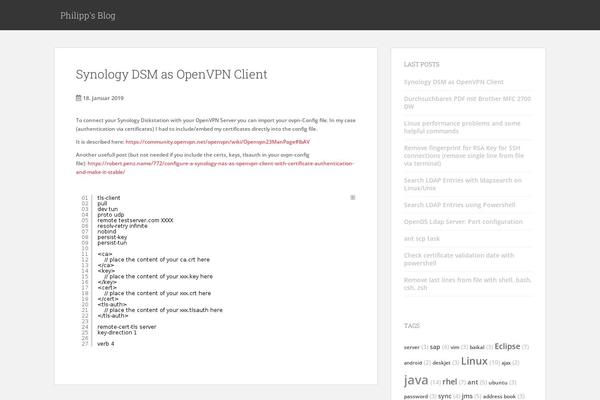The width and height of the screenshot is (600, 400).
Task: Click code line place the content of your ca.crt
Action: 157,260
